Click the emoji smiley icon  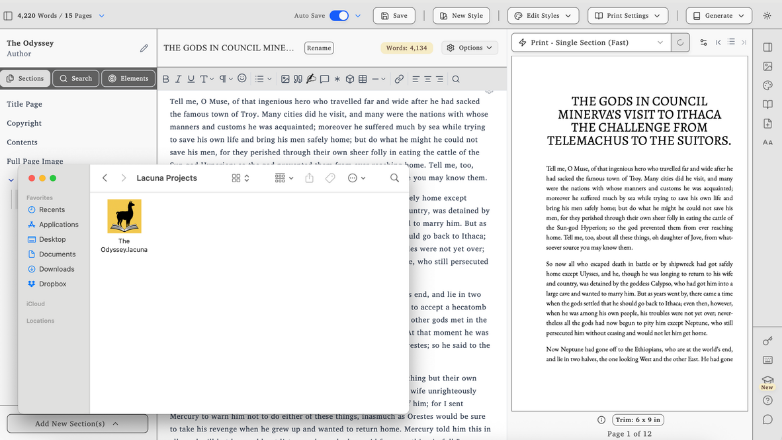click(x=242, y=79)
